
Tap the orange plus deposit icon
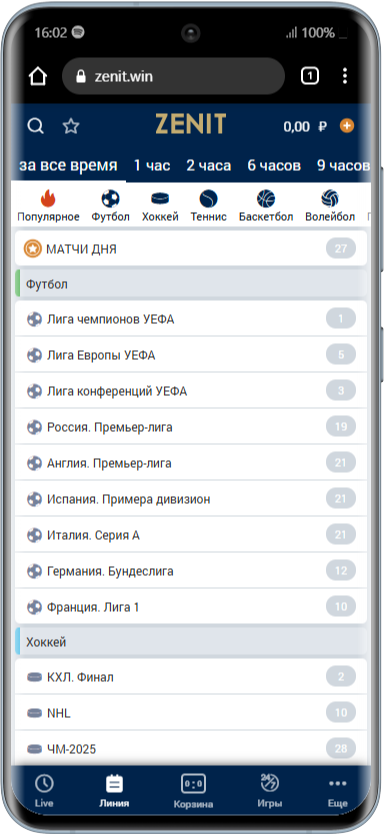(x=347, y=126)
